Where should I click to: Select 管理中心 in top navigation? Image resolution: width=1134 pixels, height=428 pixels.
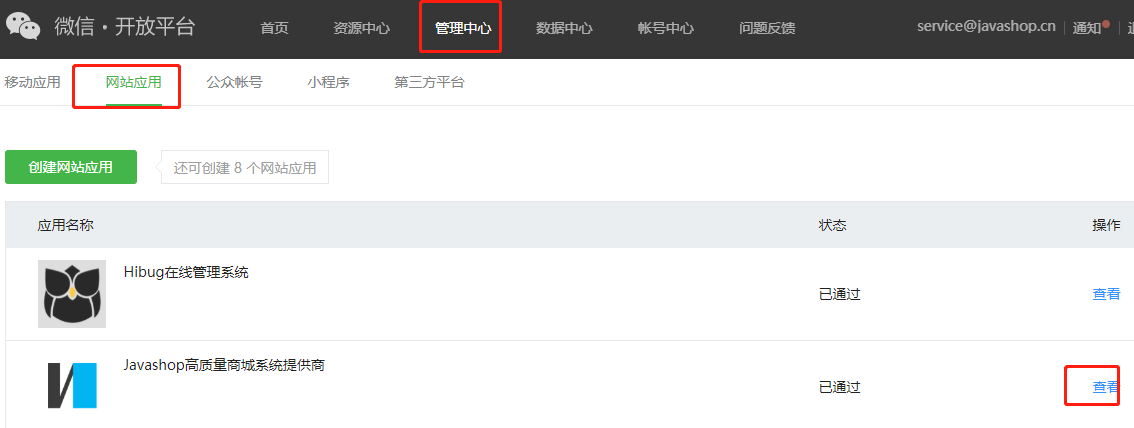coord(463,28)
